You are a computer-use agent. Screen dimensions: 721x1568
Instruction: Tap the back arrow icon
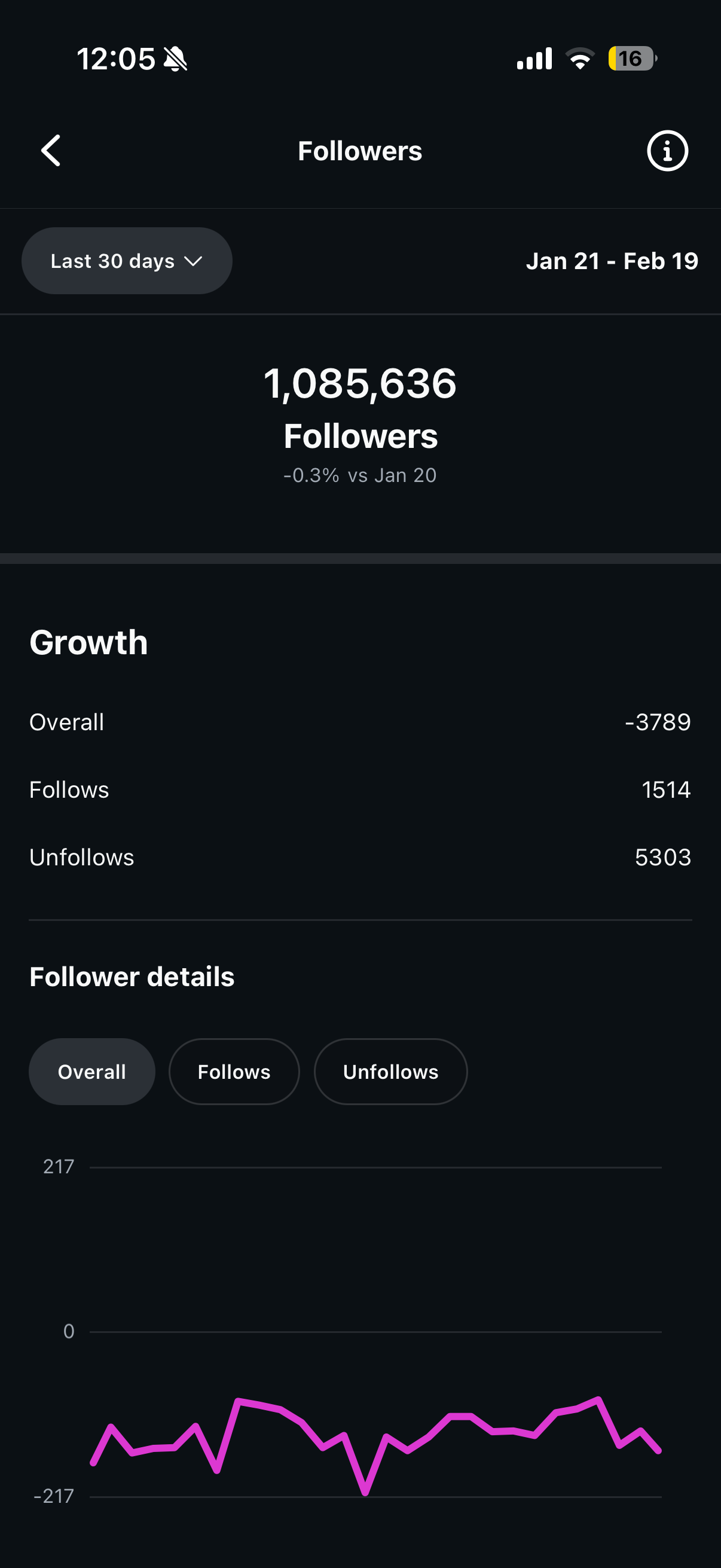pyautogui.click(x=51, y=150)
